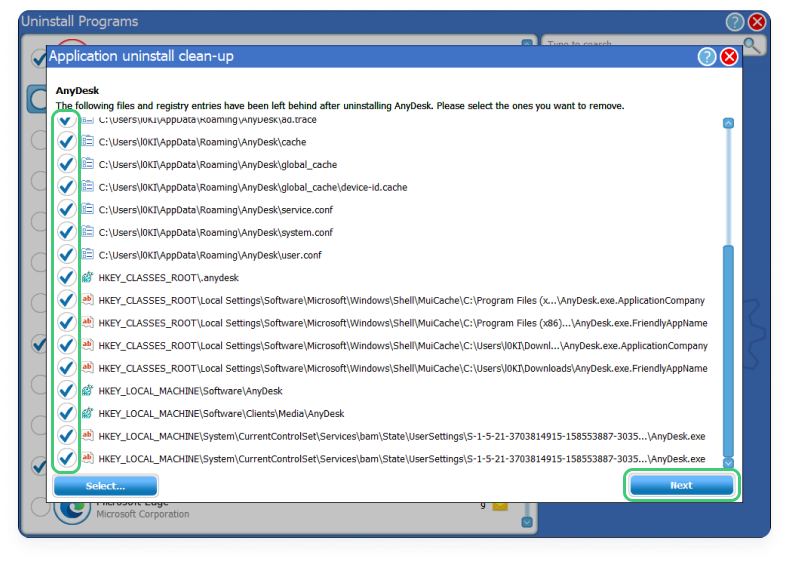Viewport: 789px width, 564px height.
Task: Click the scroll down arrow in the background programs list
Action: [527, 522]
